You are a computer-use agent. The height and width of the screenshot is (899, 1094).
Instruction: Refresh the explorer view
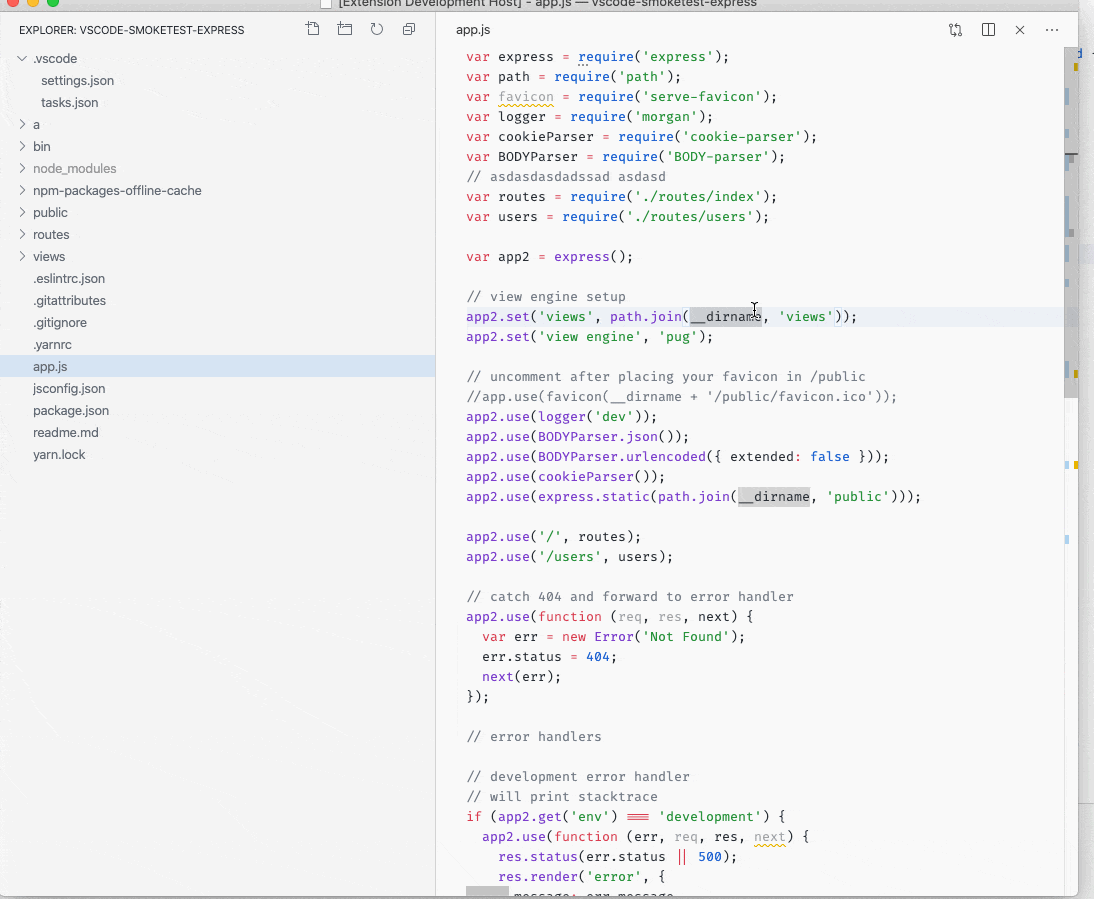(376, 29)
